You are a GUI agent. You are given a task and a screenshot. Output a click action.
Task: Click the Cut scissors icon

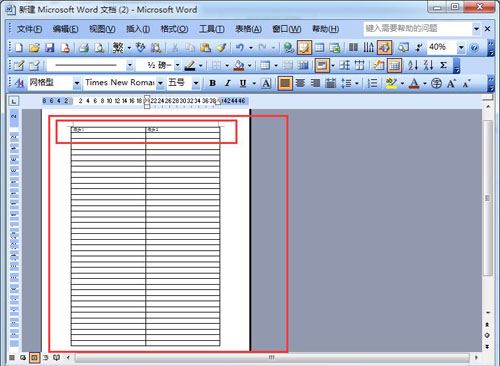pyautogui.click(x=174, y=48)
